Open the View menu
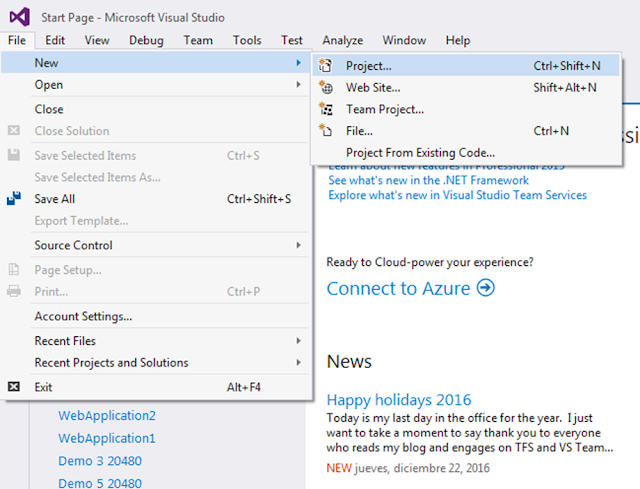This screenshot has width=640, height=489. click(97, 40)
